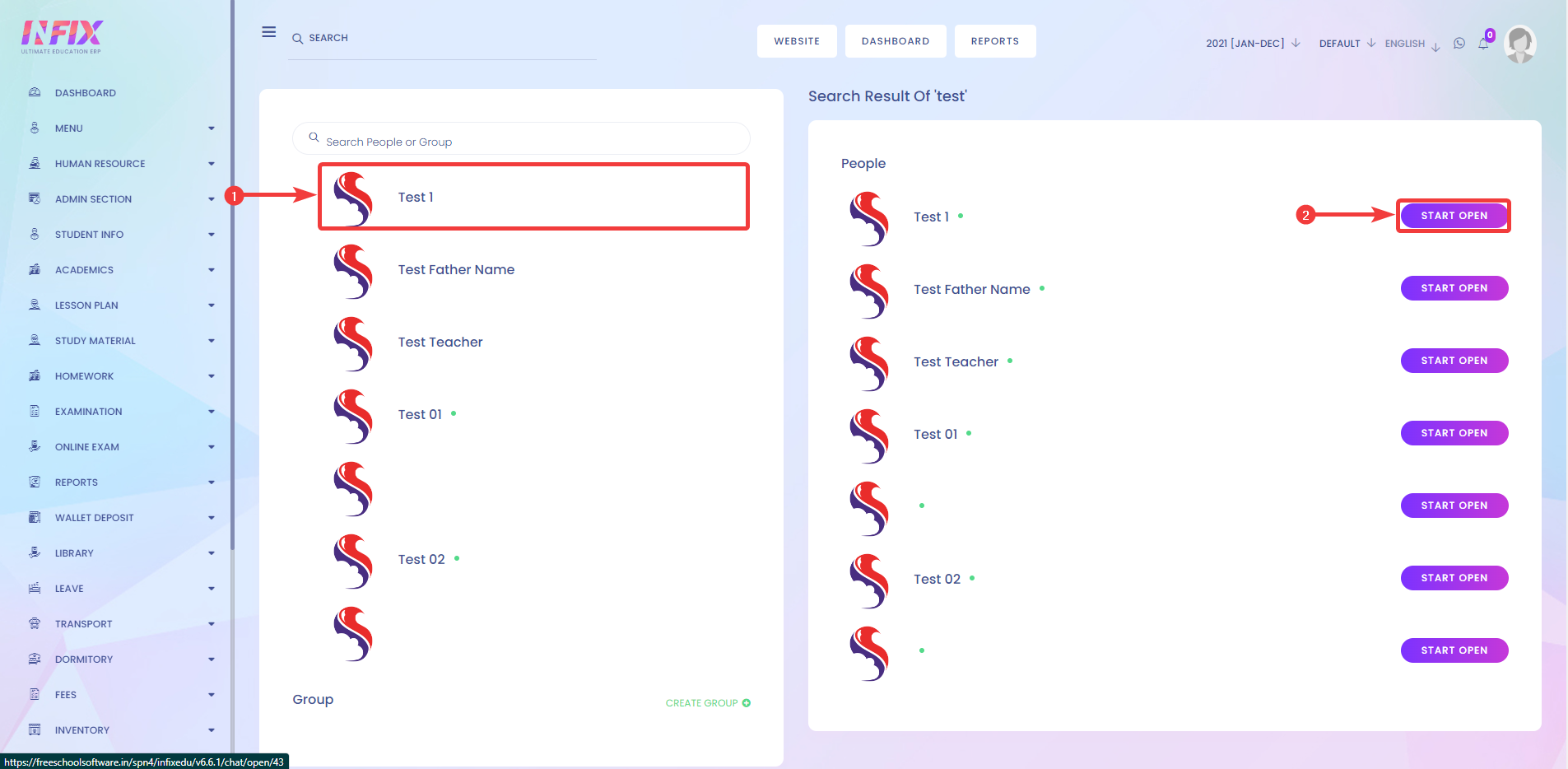Click the INFIX logo
Viewport: 1568px width, 769px height.
61,35
